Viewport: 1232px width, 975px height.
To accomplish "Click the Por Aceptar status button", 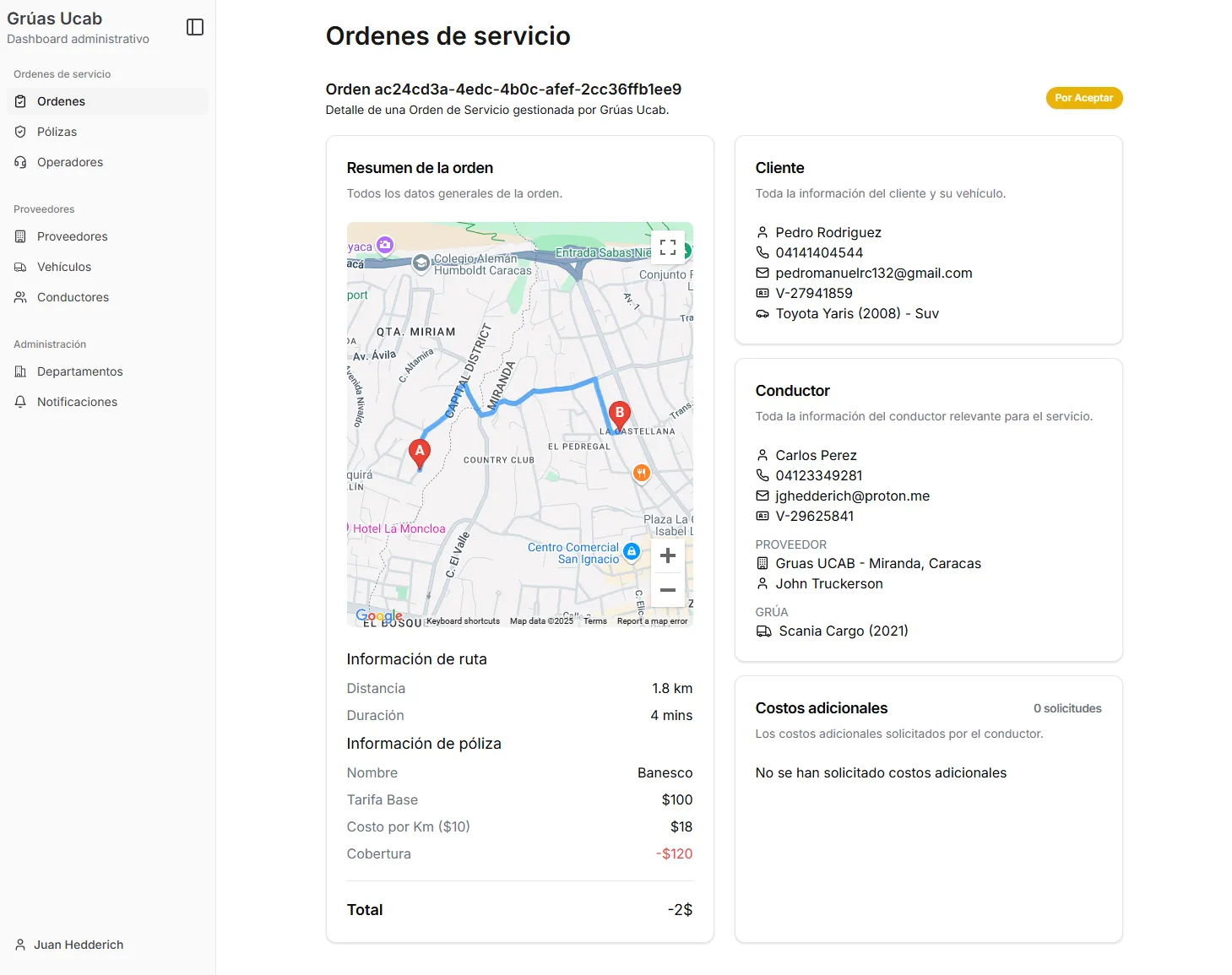I will pos(1083,98).
